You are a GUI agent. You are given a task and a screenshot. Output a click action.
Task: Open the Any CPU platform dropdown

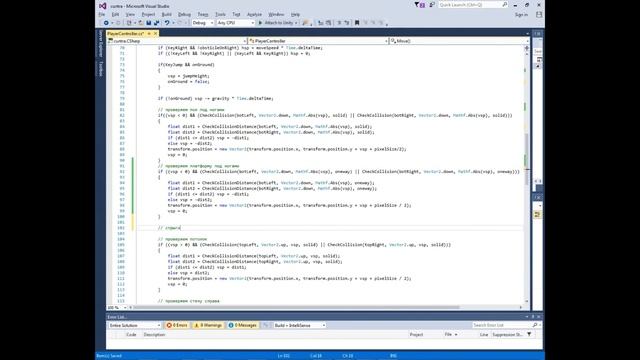[x=236, y=23]
